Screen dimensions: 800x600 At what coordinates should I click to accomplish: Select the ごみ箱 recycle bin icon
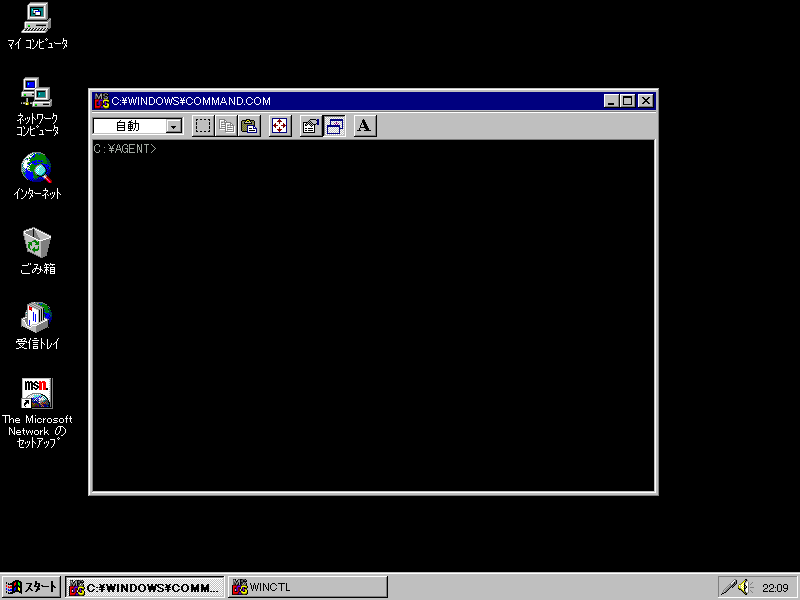point(37,251)
